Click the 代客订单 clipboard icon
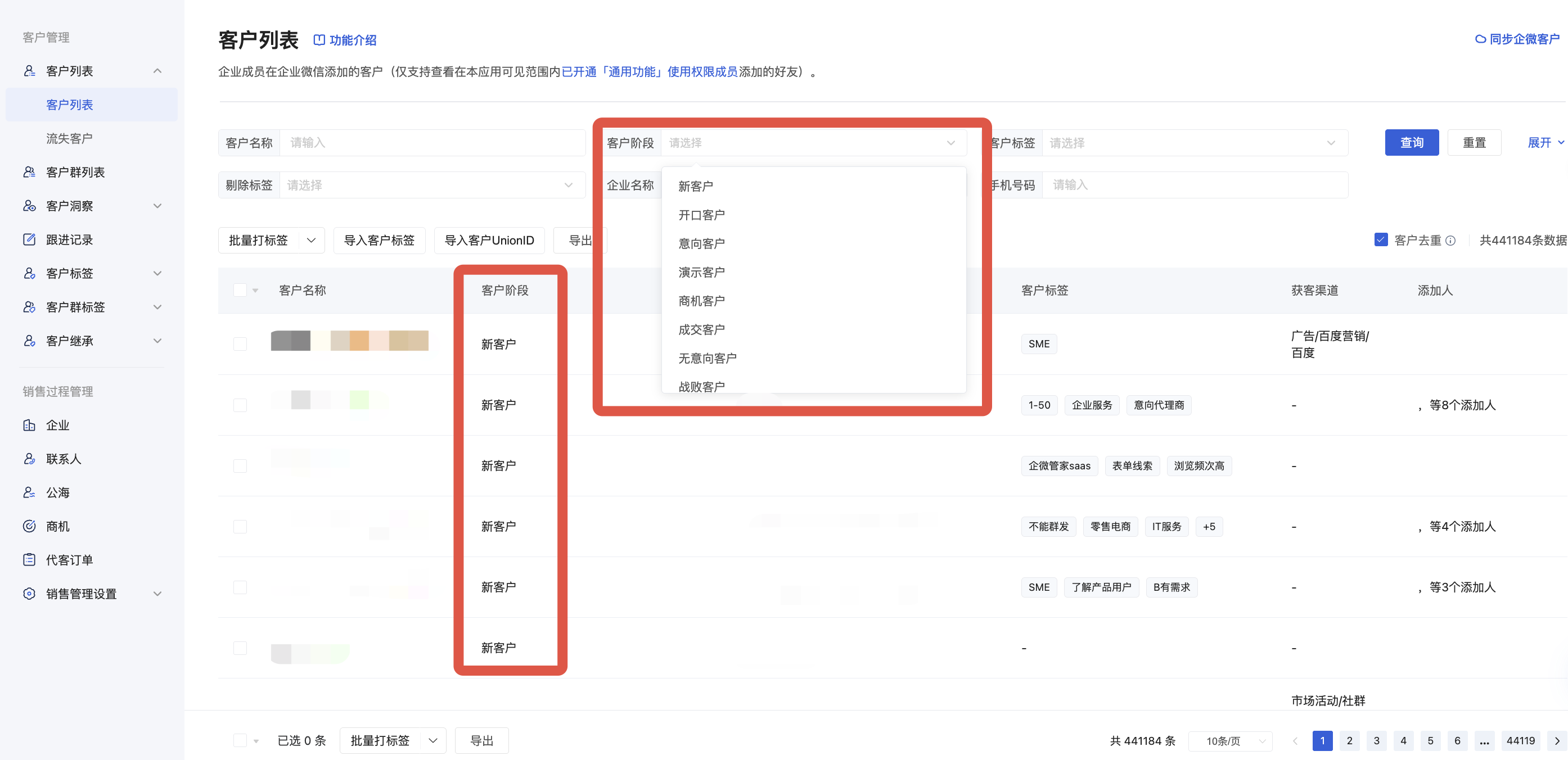Image resolution: width=1568 pixels, height=760 pixels. click(x=29, y=560)
